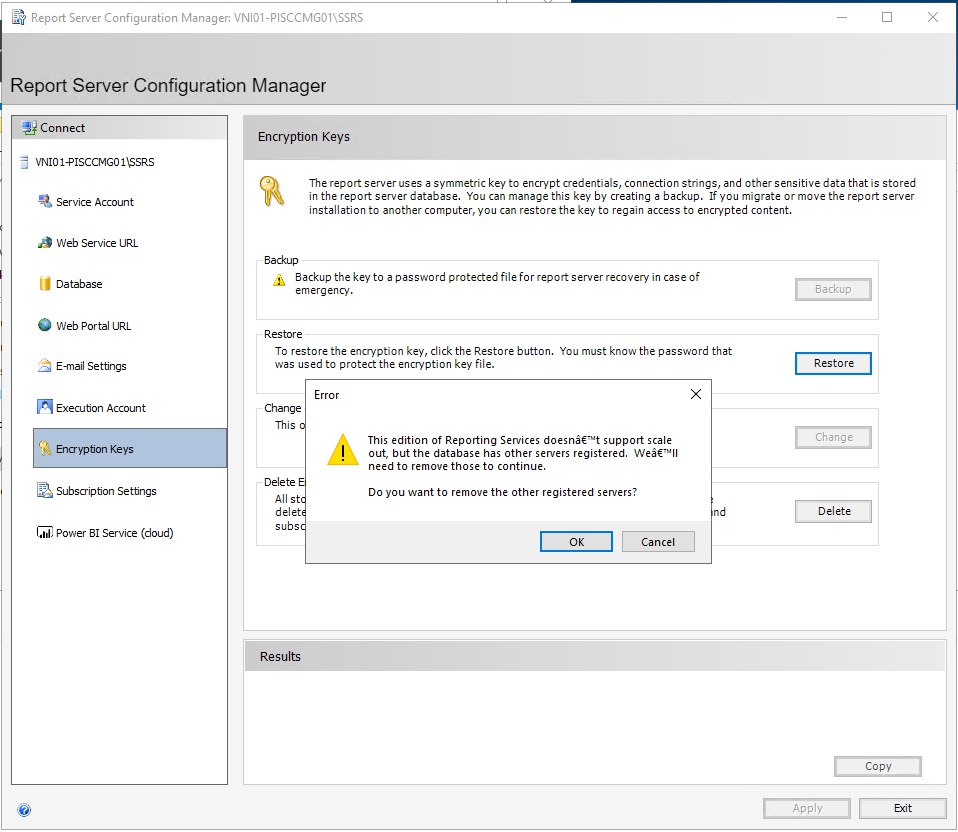This screenshot has width=958, height=832.
Task: Maximize the Configuration Manager window
Action: click(887, 17)
